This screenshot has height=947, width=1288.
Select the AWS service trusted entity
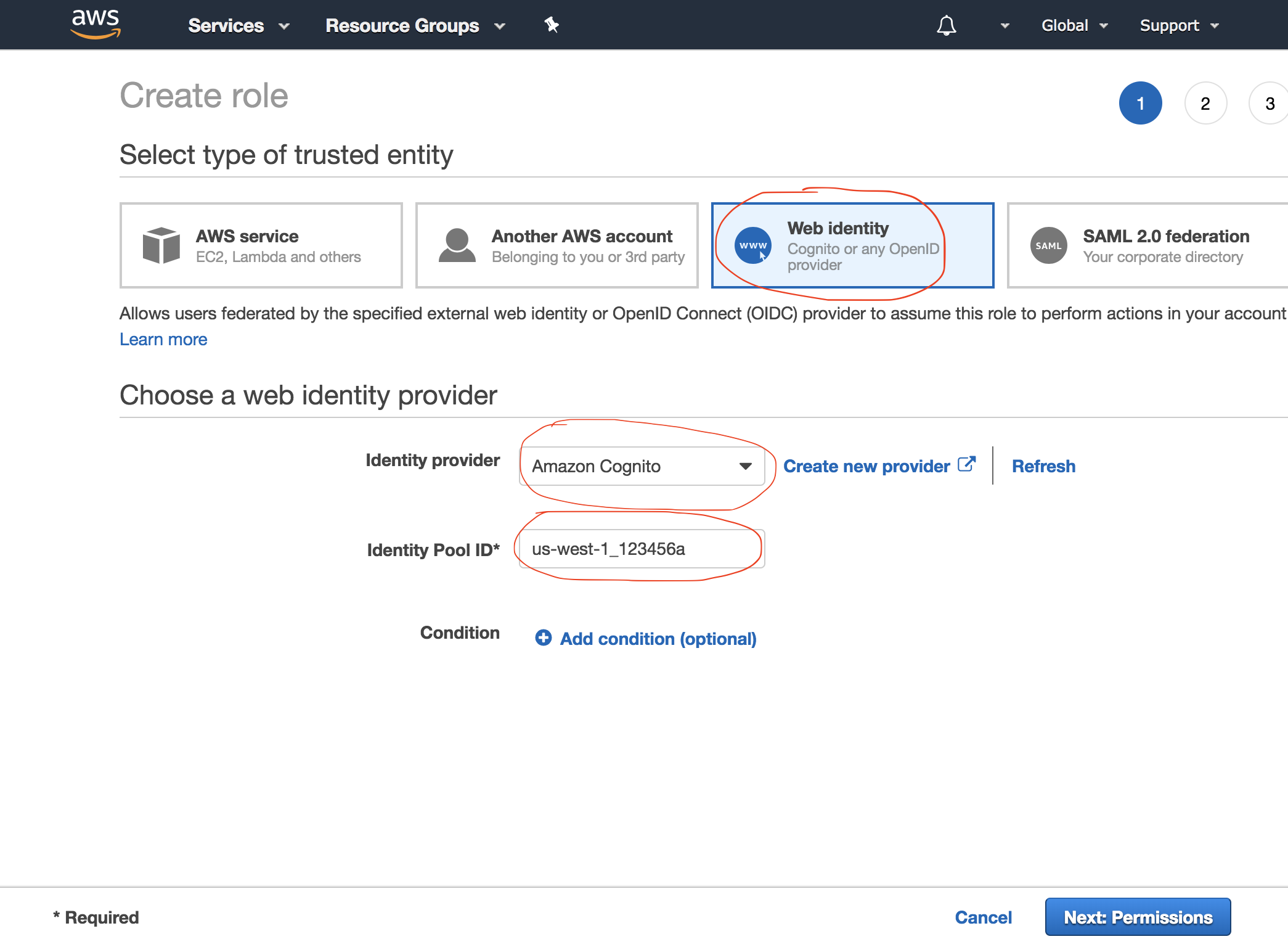pyautogui.click(x=261, y=245)
